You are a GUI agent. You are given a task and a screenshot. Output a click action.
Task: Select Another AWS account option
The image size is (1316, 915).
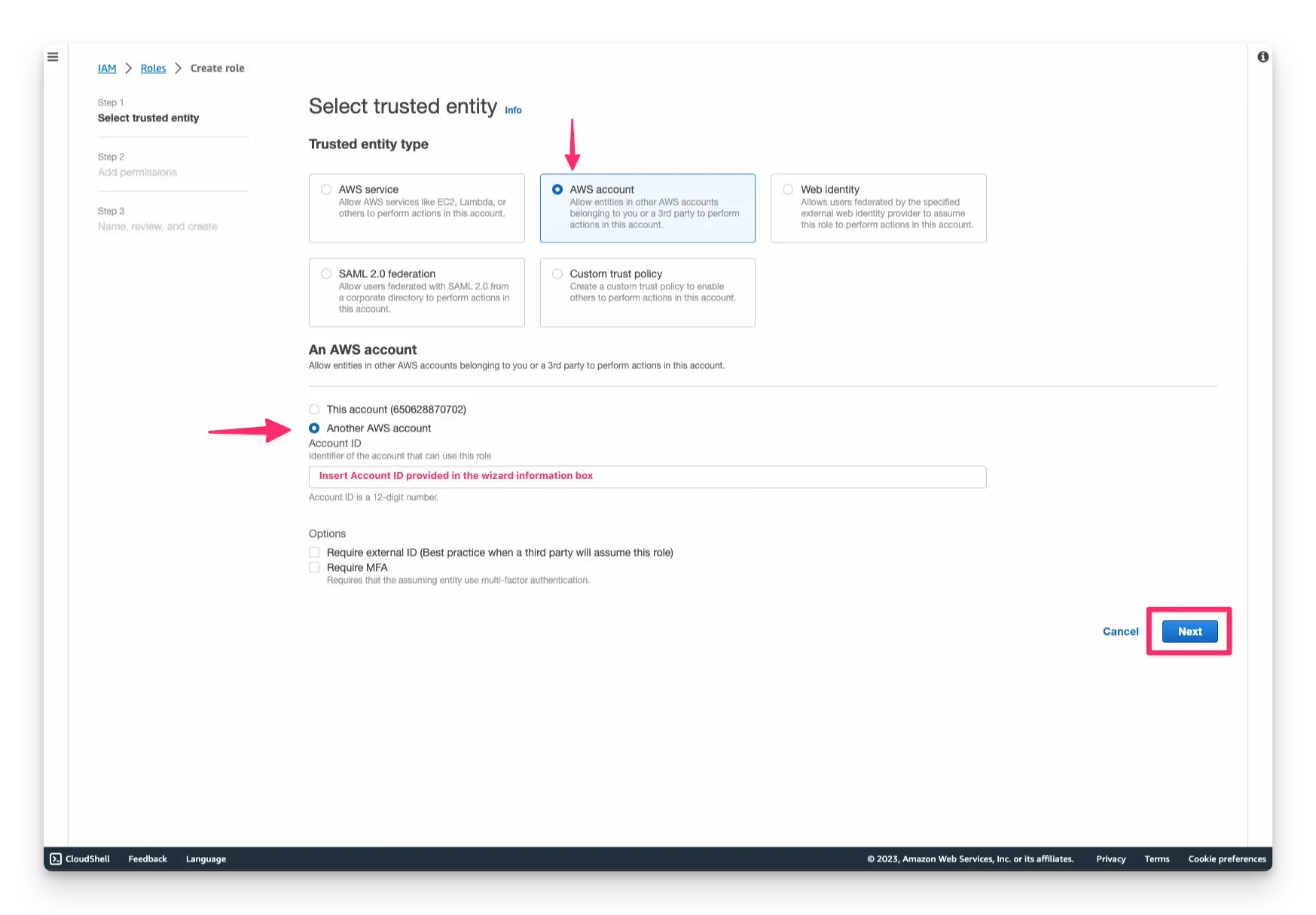[x=314, y=428]
